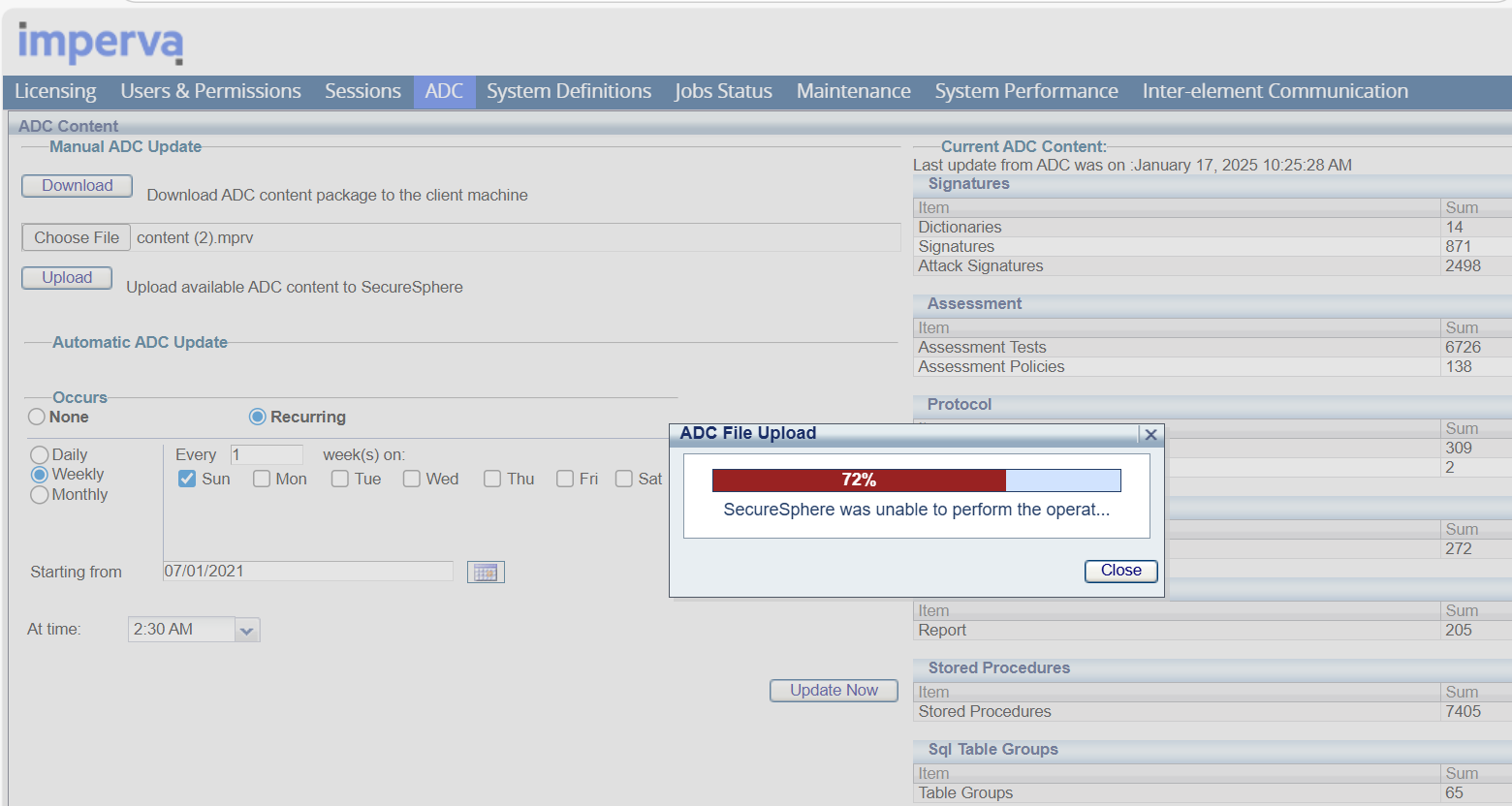Switch to the Jobs Status tab
This screenshot has width=1512, height=806.
coord(723,91)
